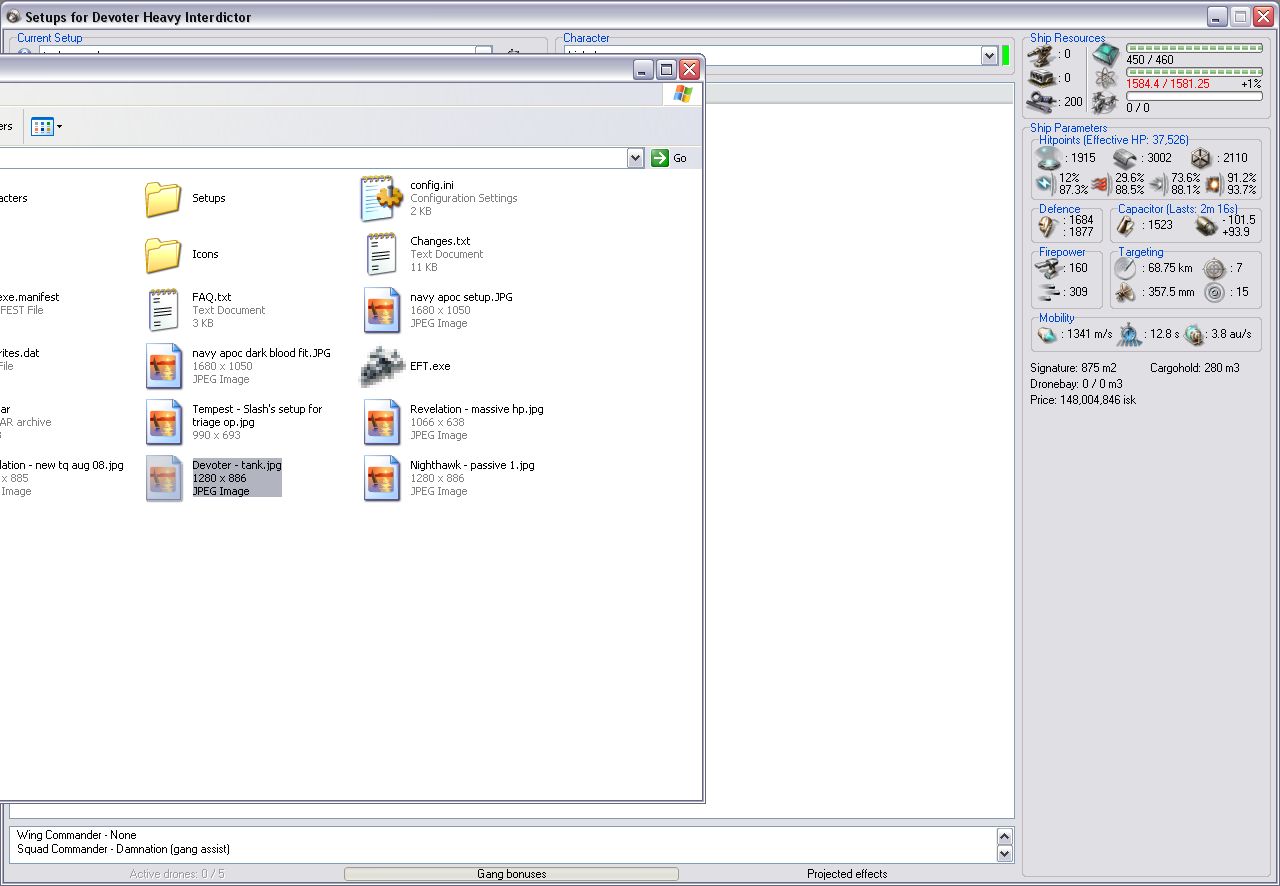1280x886 pixels.
Task: Click the max velocity icon showing 1341 m/s
Action: point(1047,335)
